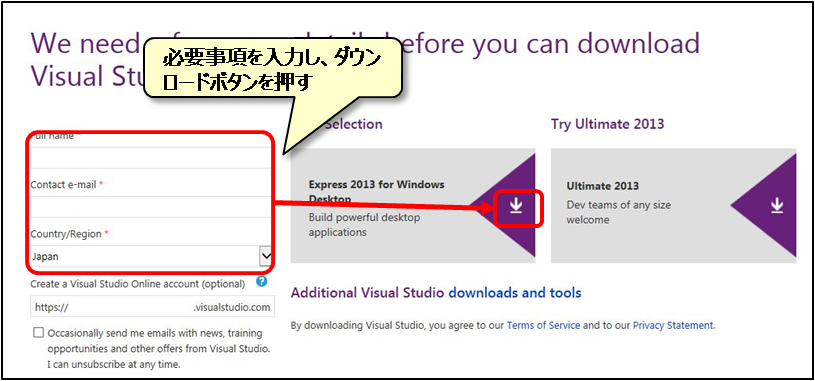Open the Country/Region dropdown showing Japan
This screenshot has width=815, height=381.
coord(152,256)
